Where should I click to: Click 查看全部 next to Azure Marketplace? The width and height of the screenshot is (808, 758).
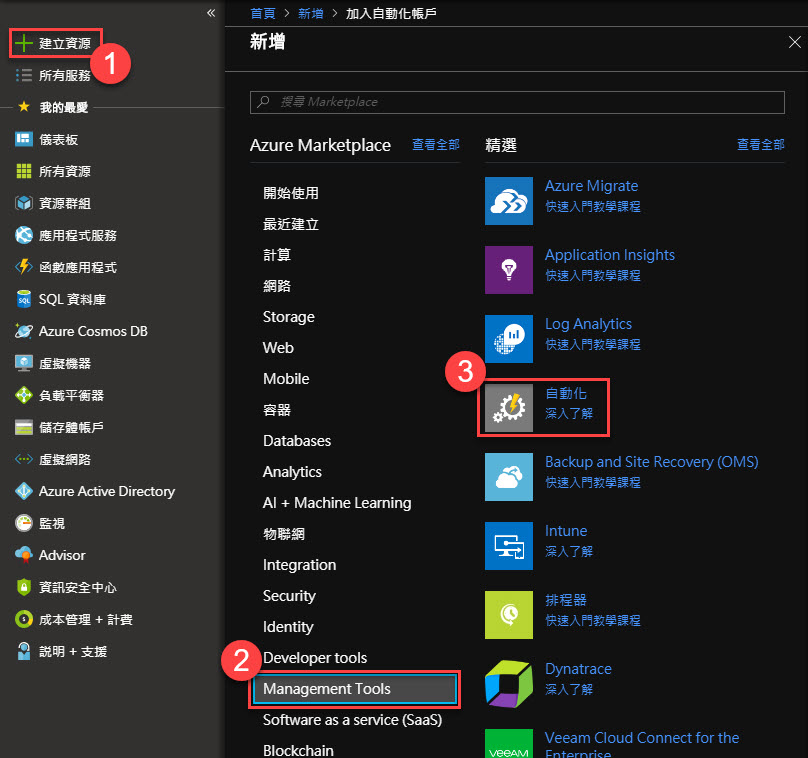[x=435, y=145]
